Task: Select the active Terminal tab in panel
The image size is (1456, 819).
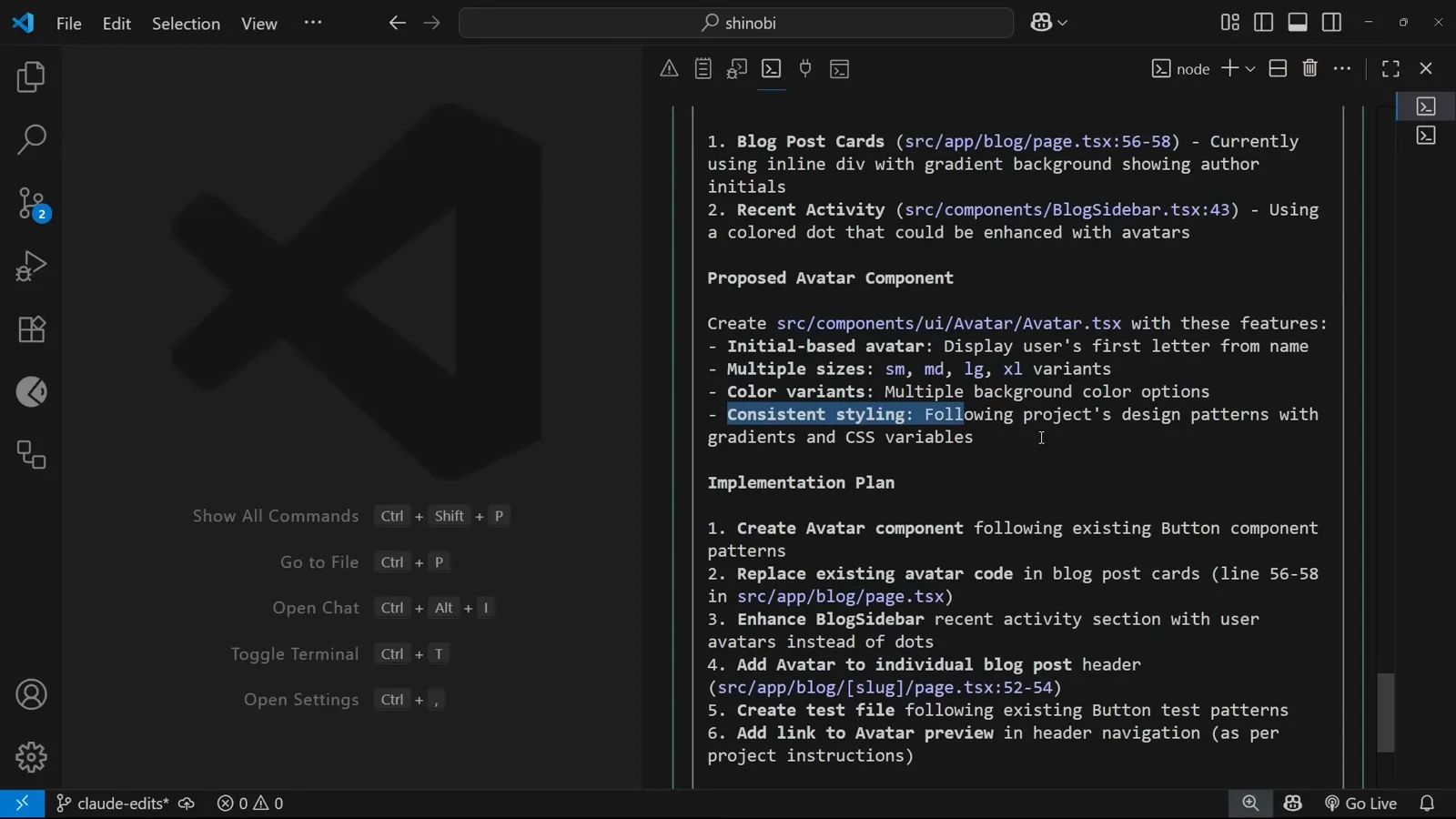Action: 772,68
